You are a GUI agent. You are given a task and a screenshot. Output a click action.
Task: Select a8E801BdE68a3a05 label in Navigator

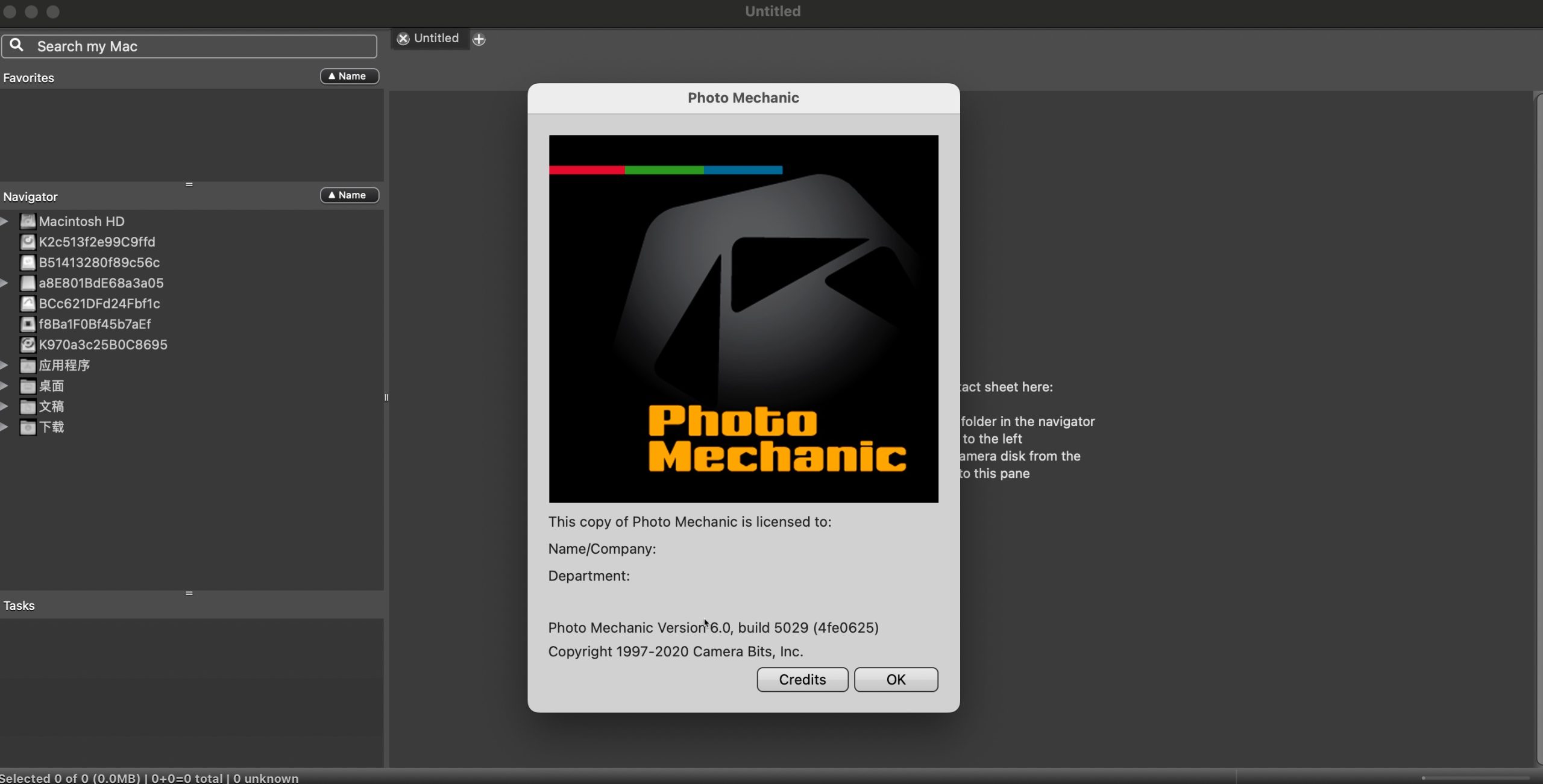pos(101,283)
